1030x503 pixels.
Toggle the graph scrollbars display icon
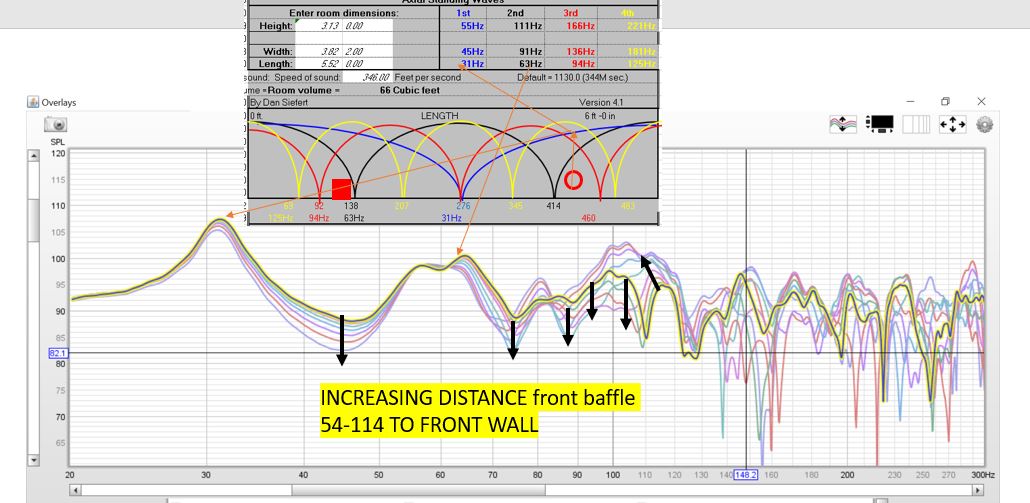click(x=880, y=124)
